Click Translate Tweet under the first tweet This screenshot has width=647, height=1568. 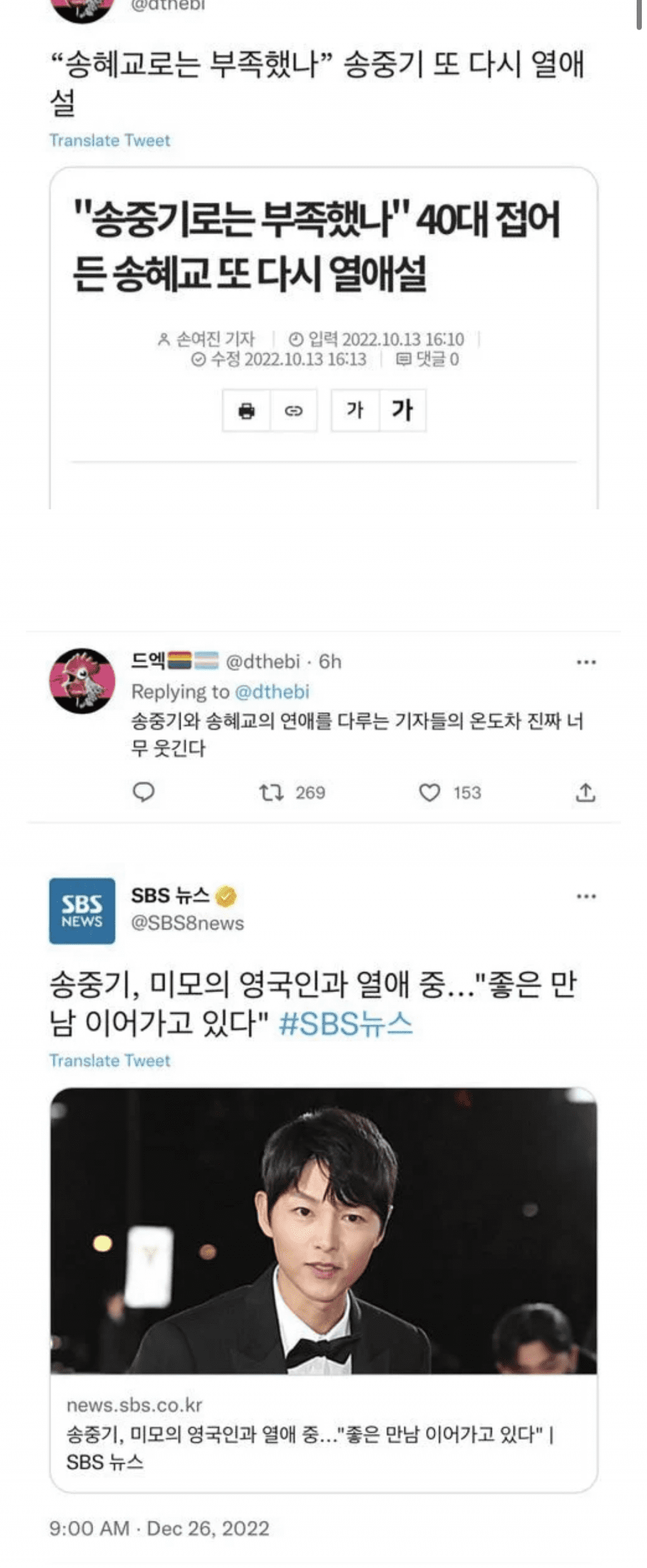(x=110, y=140)
